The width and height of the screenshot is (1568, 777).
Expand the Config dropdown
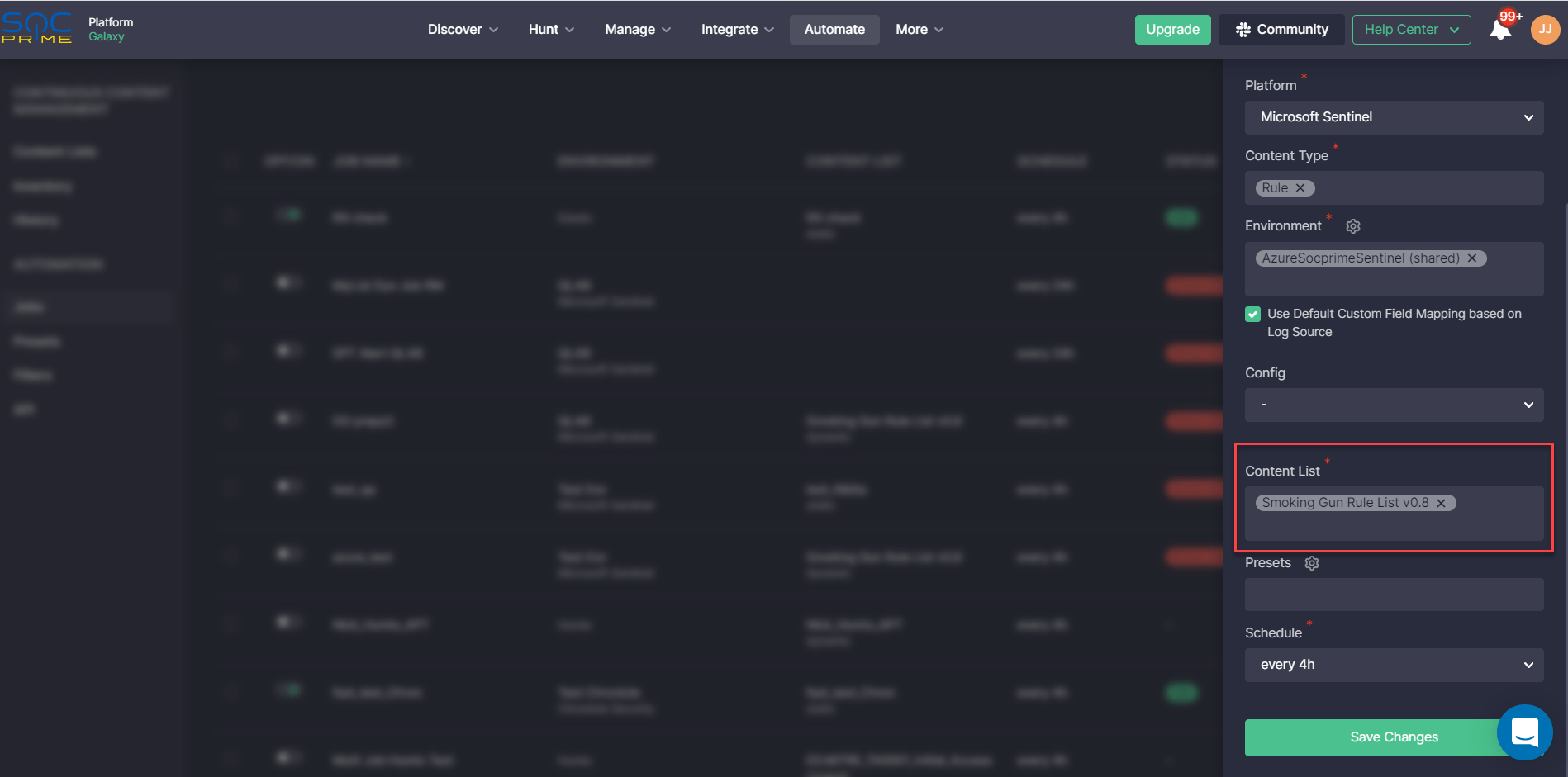coord(1394,405)
